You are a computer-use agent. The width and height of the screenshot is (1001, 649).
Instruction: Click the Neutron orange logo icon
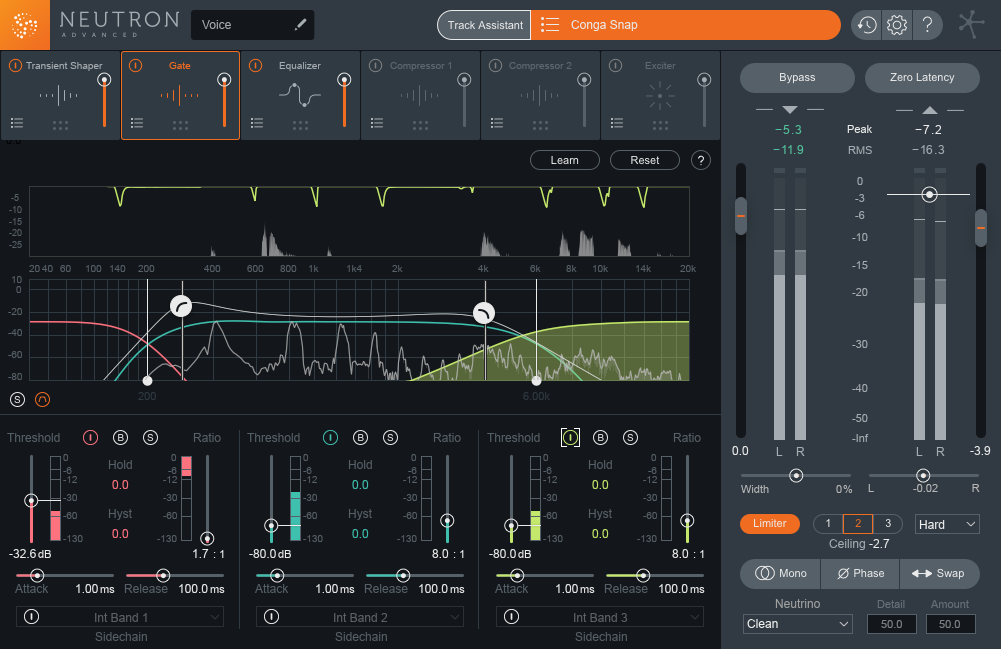point(24,25)
